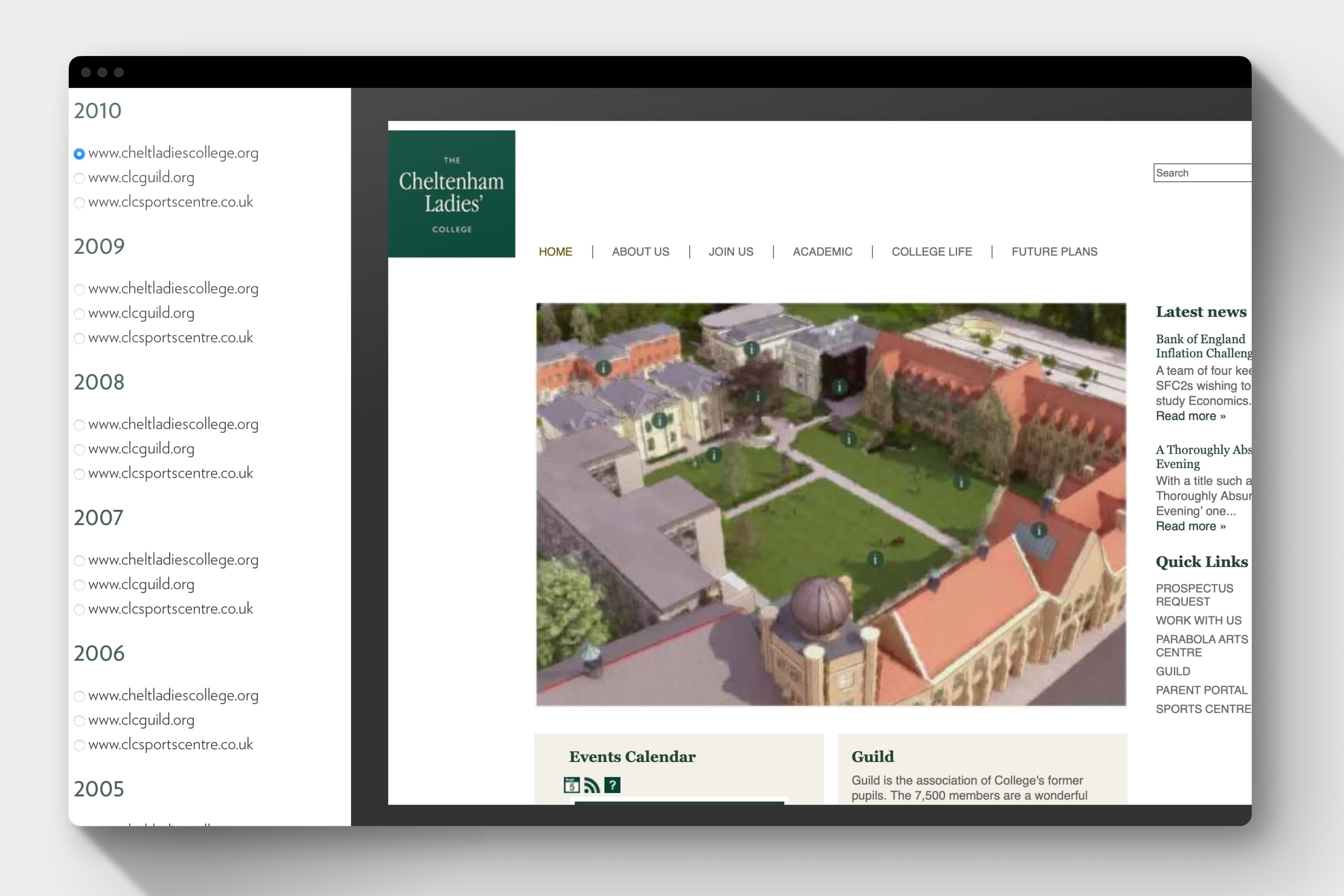Click Read more under Bank of England story
This screenshot has width=1344, height=896.
[x=1190, y=416]
